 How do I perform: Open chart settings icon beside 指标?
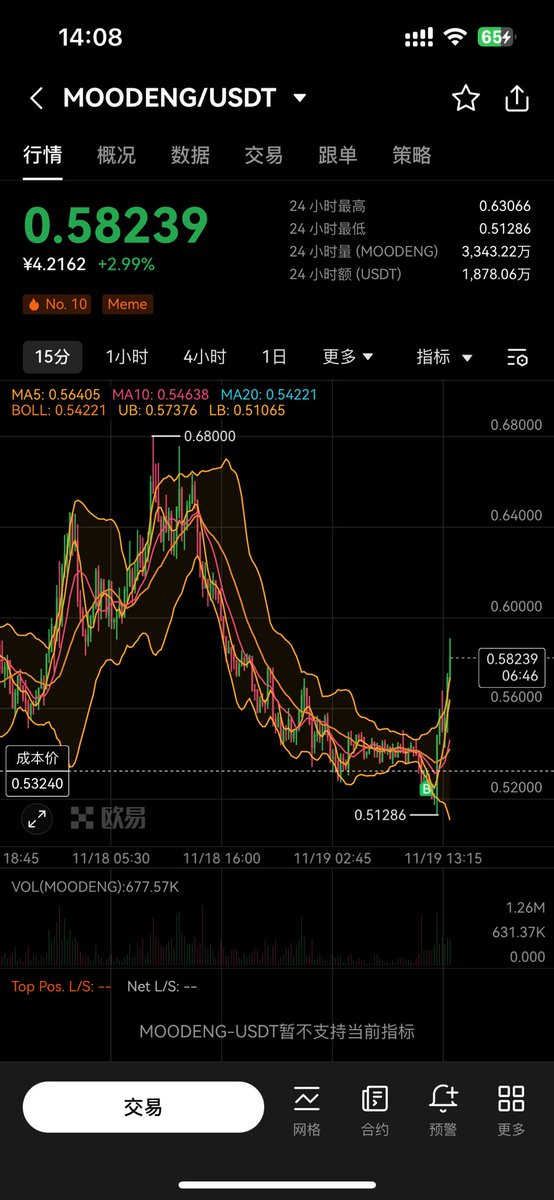[517, 357]
